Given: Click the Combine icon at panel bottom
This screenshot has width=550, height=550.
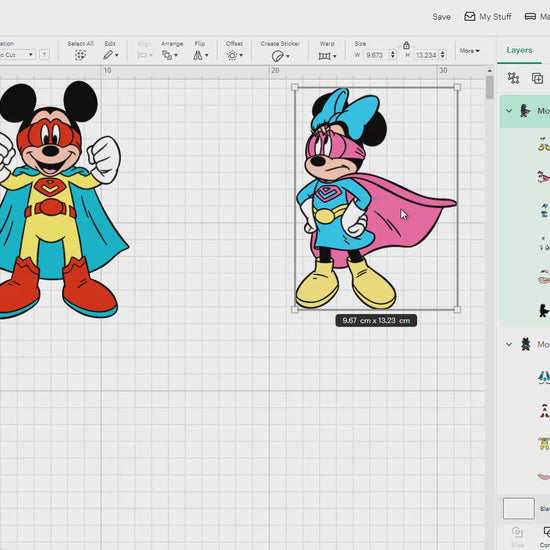Looking at the screenshot, I should [x=546, y=533].
